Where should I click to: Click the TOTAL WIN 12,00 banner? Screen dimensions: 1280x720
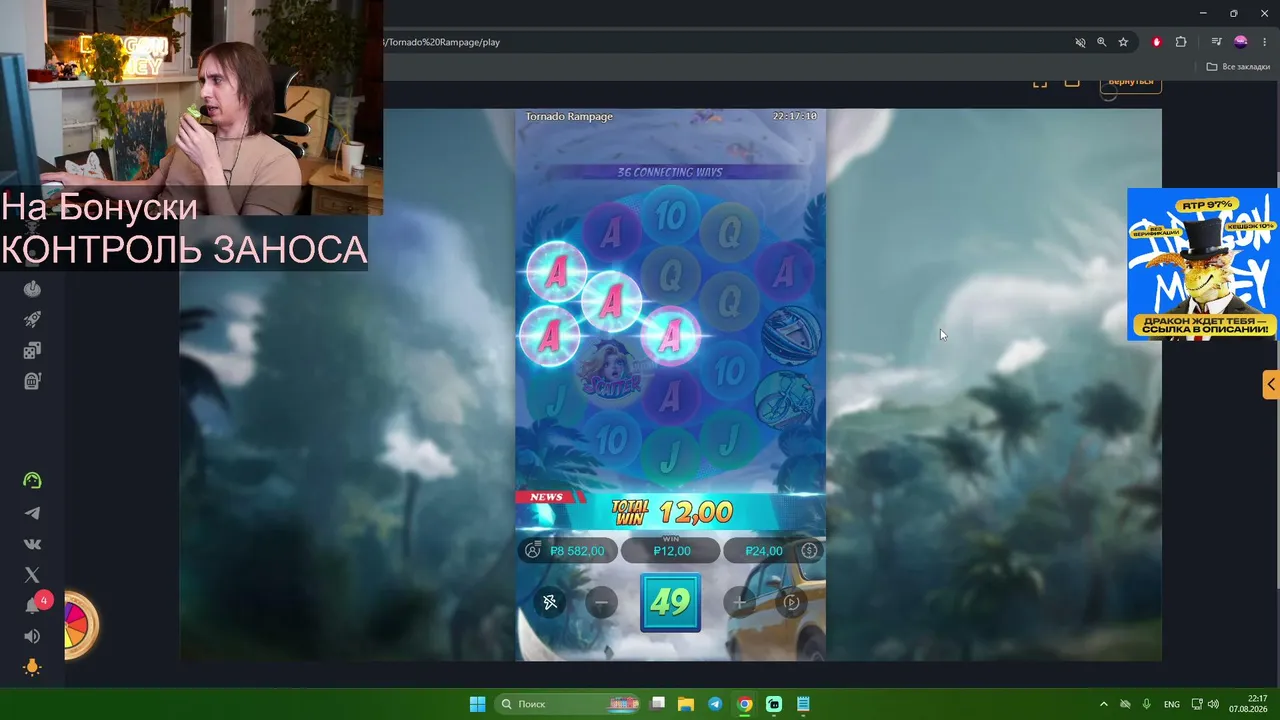[x=671, y=512]
